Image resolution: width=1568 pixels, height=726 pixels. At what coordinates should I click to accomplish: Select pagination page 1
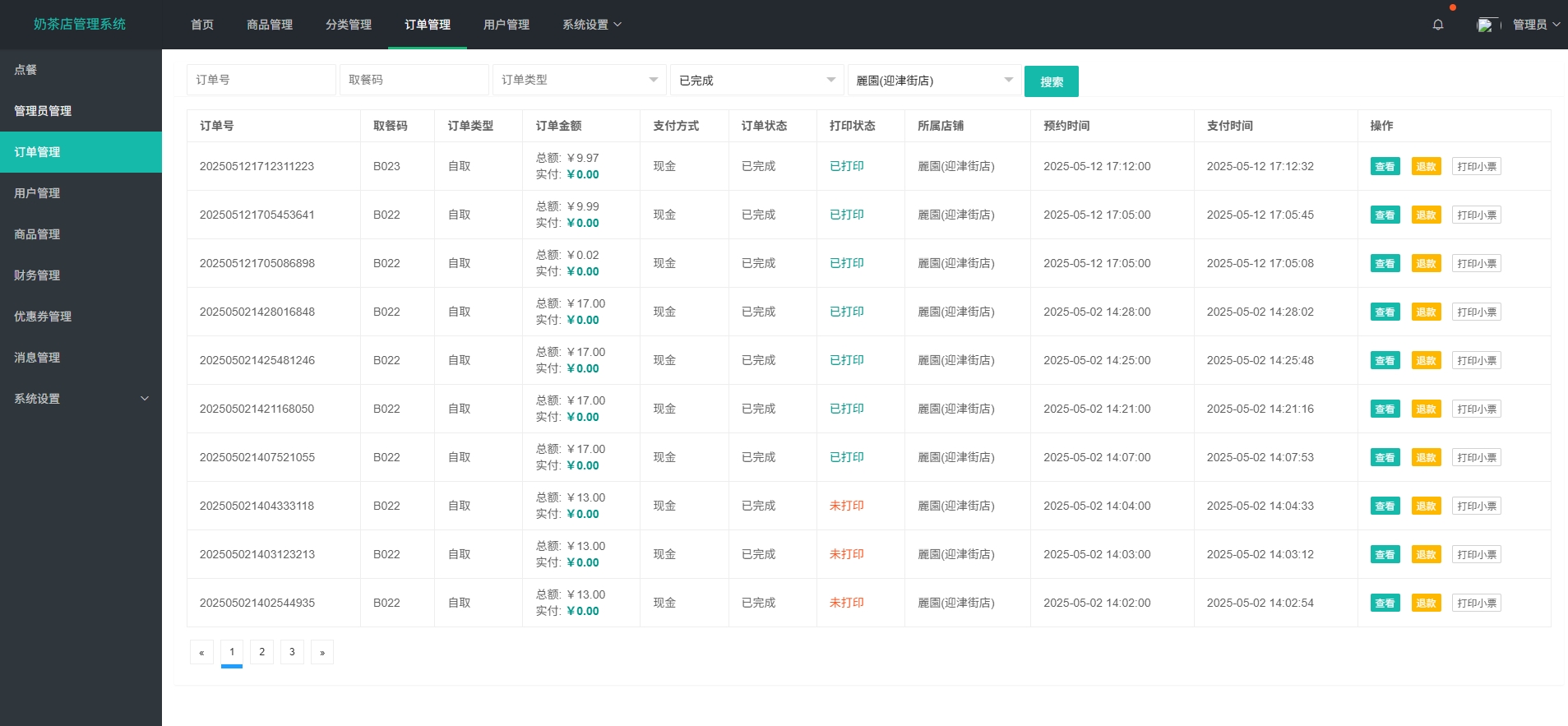click(232, 652)
